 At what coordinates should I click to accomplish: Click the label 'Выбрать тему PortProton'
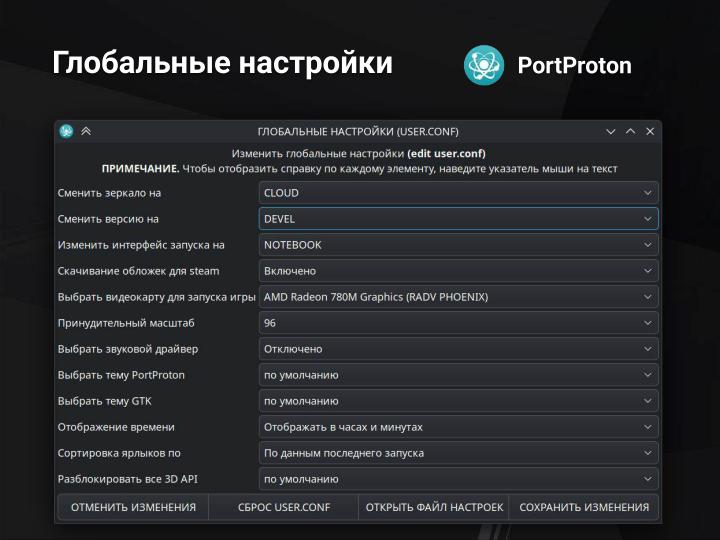tap(121, 375)
